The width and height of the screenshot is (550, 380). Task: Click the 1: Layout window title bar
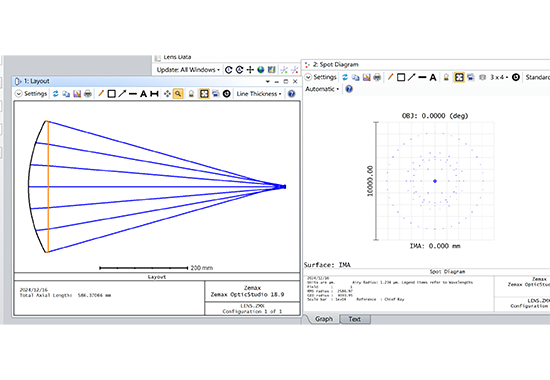(156, 81)
